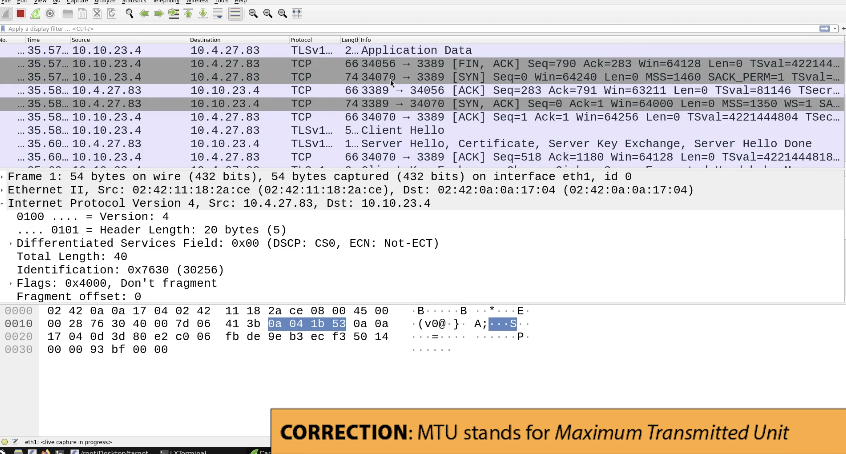
Task: Click the find packet magnifier icon
Action: click(129, 14)
